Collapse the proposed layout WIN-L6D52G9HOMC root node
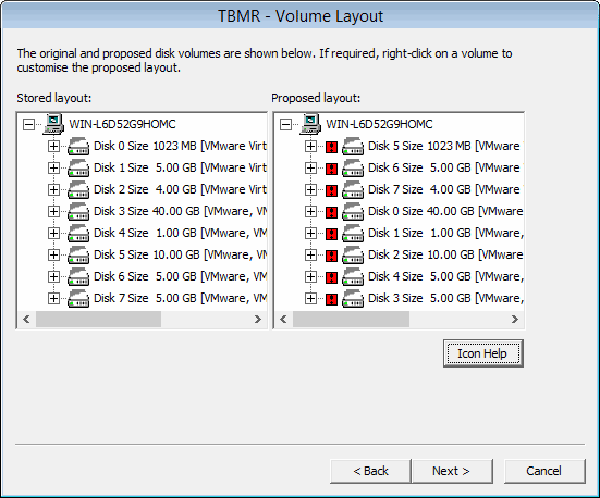 286,124
